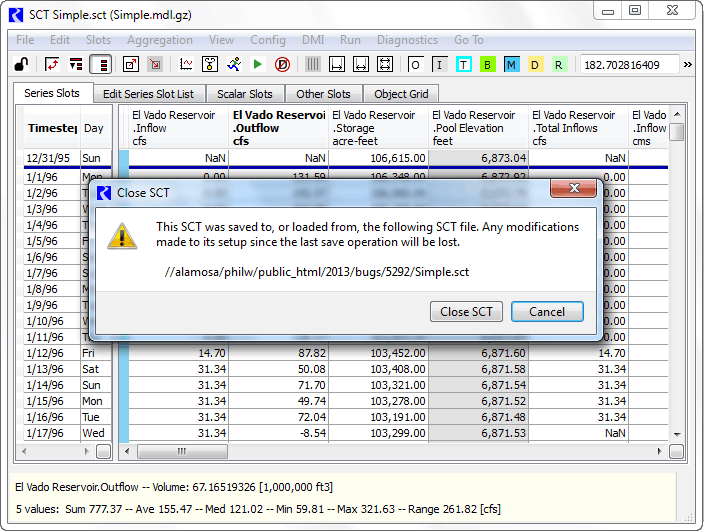Click the Total Inflows column header
704x531 pixels.
coord(579,128)
